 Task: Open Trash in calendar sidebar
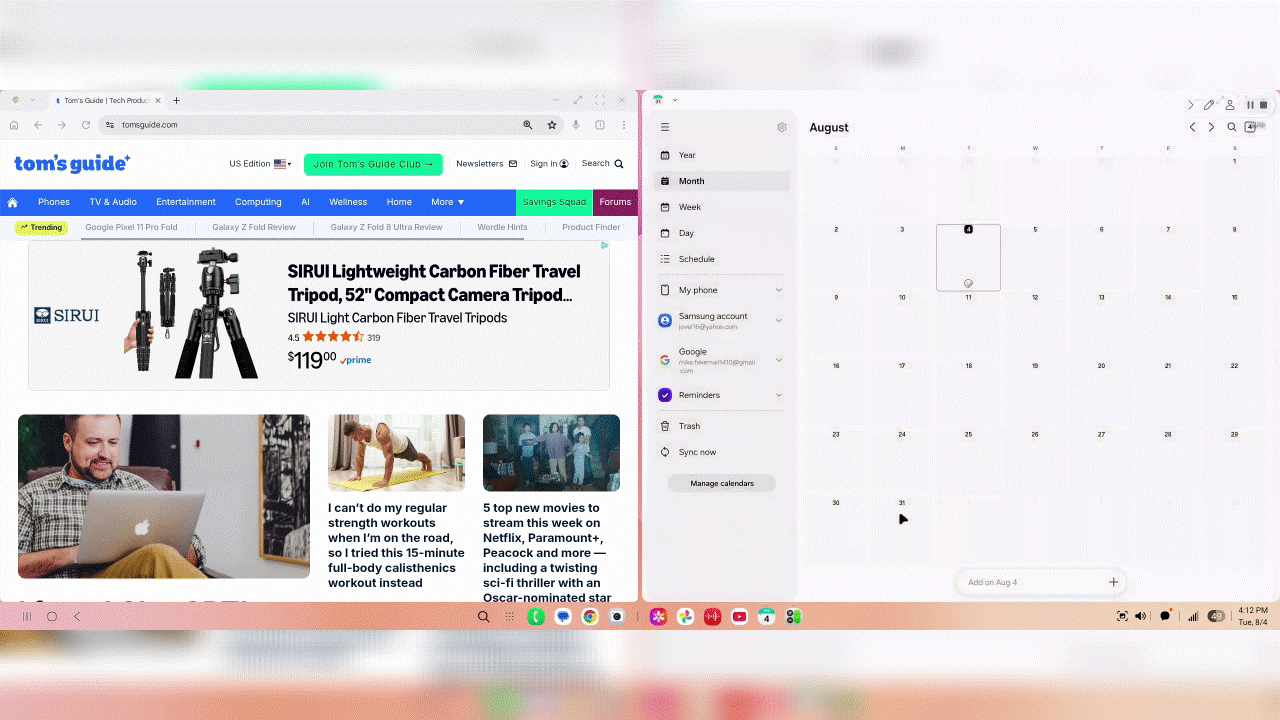pyautogui.click(x=722, y=426)
